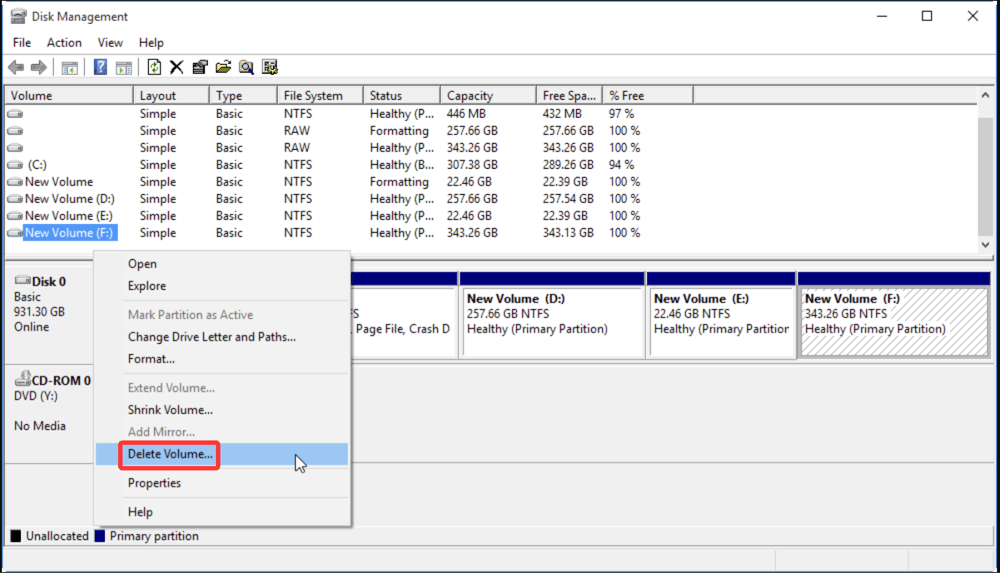
Task: Click the volume list scroll-down arrow
Action: (x=985, y=244)
